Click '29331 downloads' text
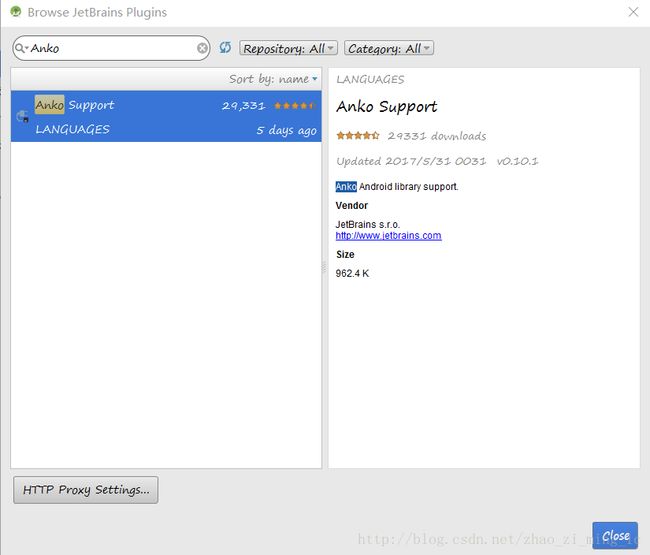This screenshot has width=650, height=555. pyautogui.click(x=437, y=136)
